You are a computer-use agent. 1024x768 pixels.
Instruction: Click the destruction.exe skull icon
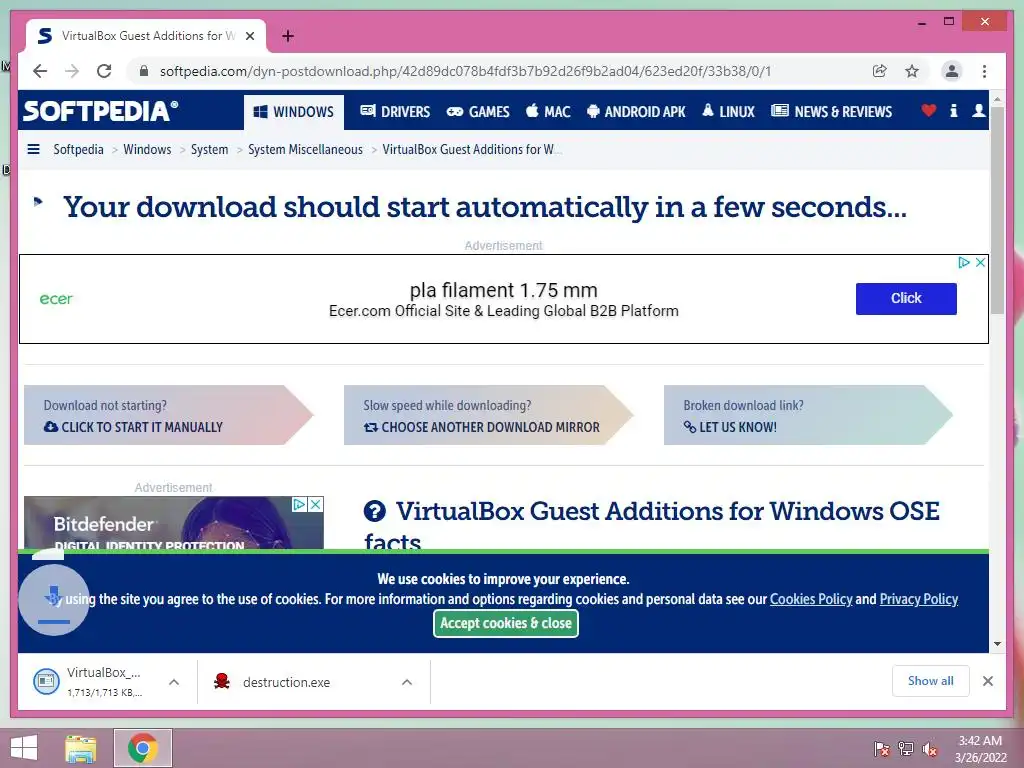[x=222, y=682]
